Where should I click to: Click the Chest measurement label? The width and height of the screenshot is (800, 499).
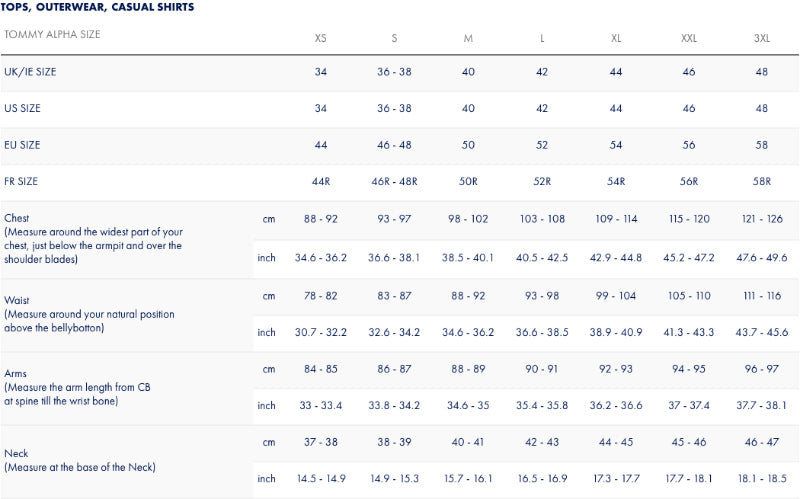pyautogui.click(x=17, y=218)
